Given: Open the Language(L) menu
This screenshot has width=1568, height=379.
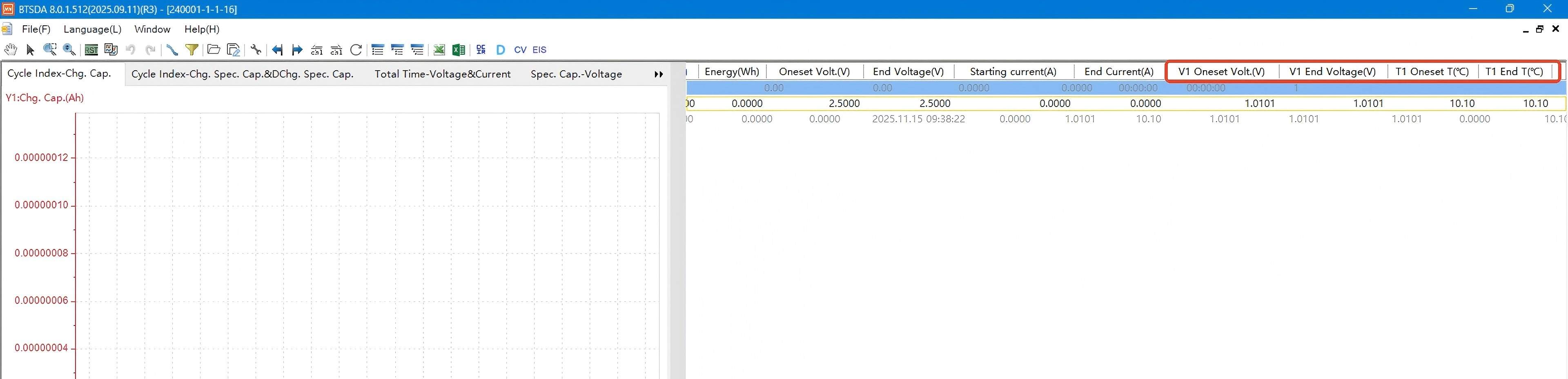Looking at the screenshot, I should (92, 29).
